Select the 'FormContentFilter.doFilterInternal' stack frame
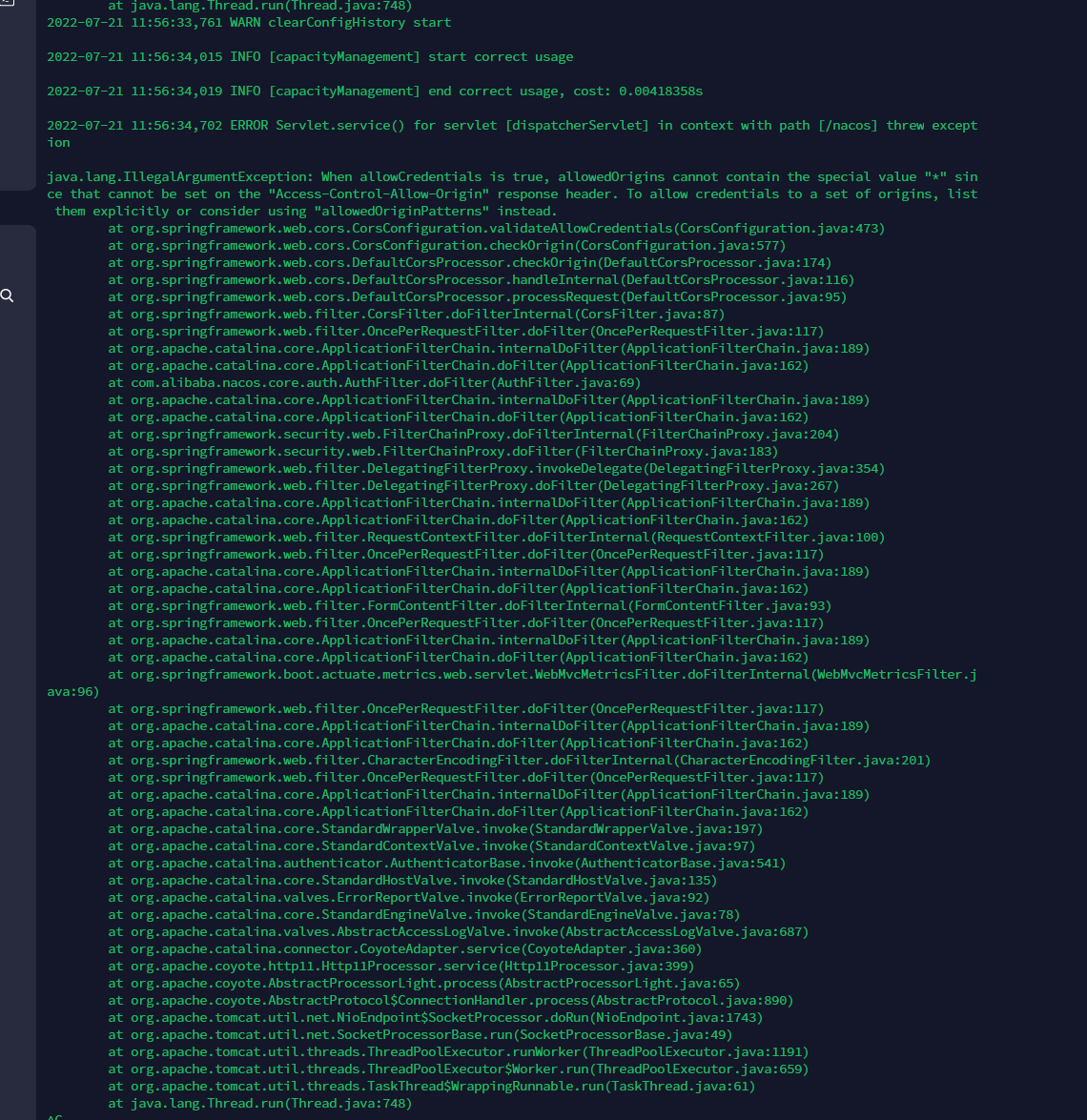Screen dimensions: 1087x1120 point(469,605)
